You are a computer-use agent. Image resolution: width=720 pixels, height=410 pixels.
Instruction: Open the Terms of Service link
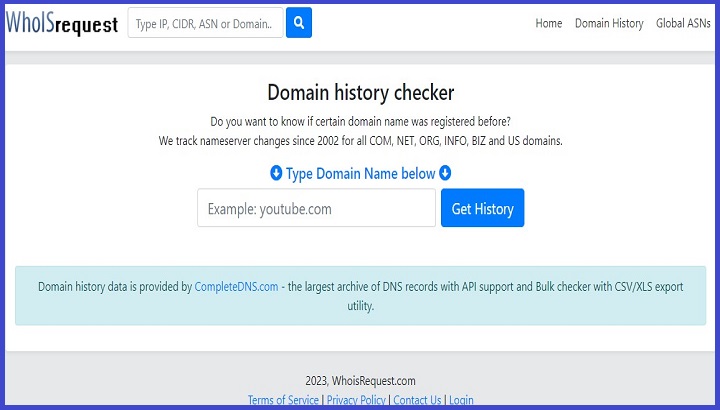coord(284,400)
